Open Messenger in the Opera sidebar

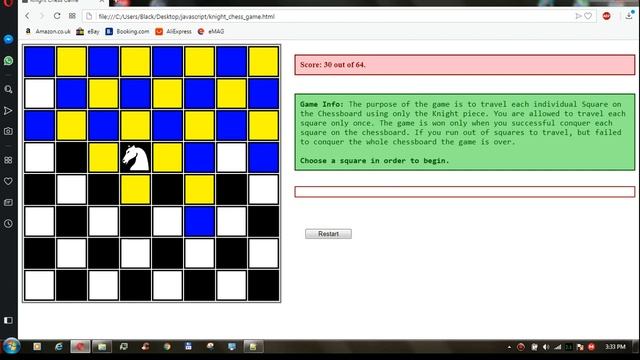[x=8, y=39]
